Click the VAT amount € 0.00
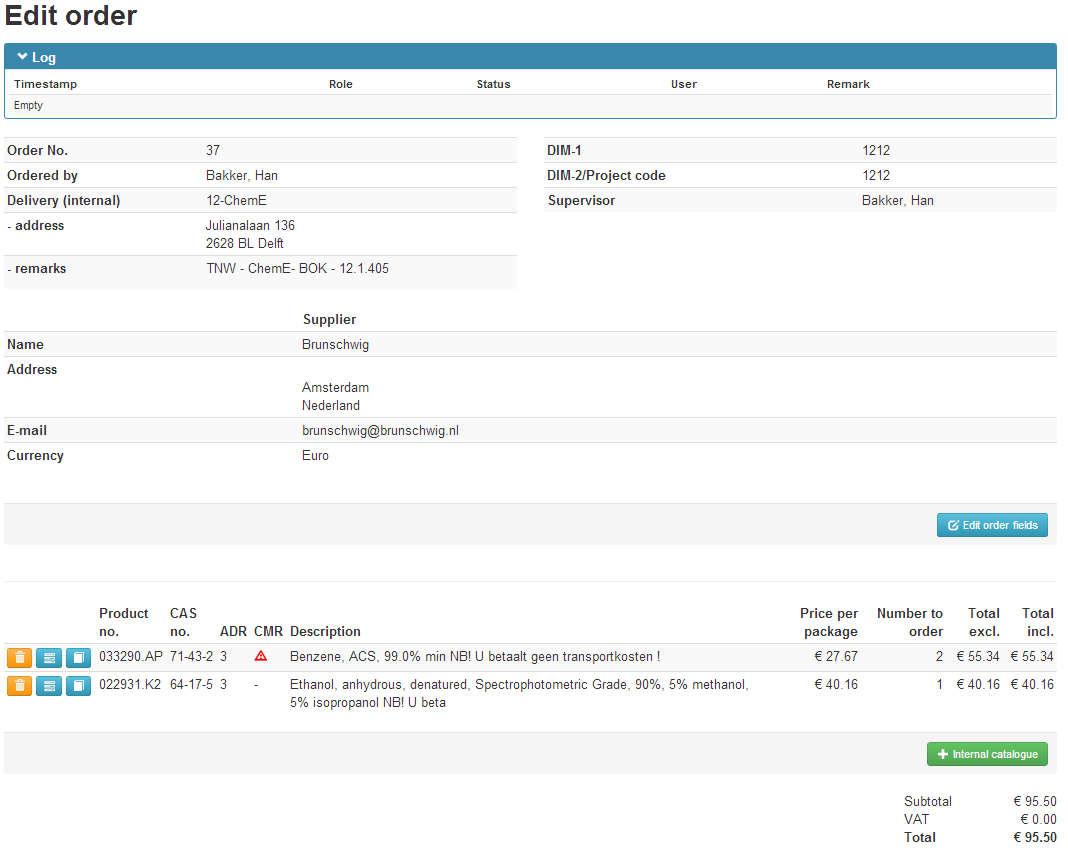Viewport: 1068px width, 851px height. [x=1038, y=819]
